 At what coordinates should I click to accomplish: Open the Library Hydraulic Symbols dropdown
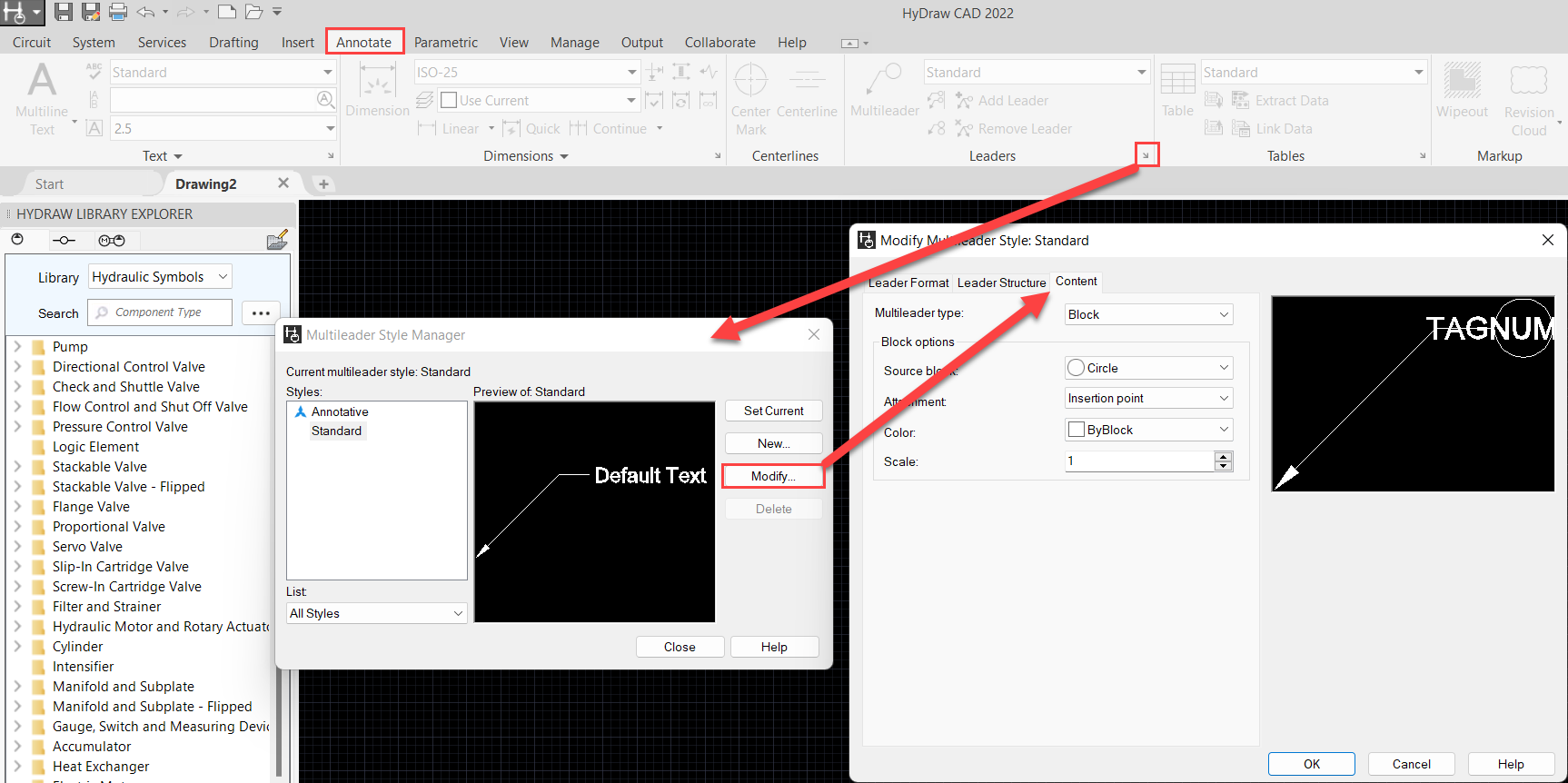tap(160, 277)
